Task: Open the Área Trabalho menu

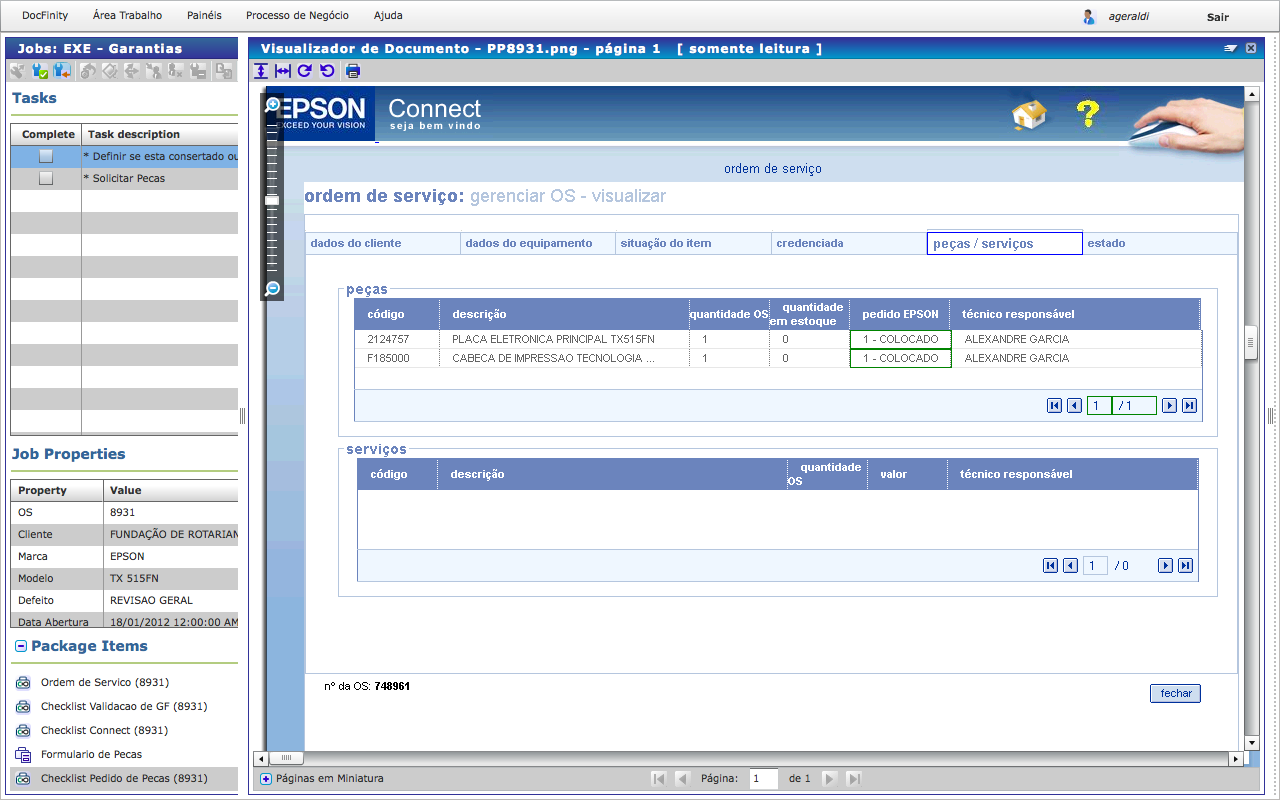Action: (127, 16)
